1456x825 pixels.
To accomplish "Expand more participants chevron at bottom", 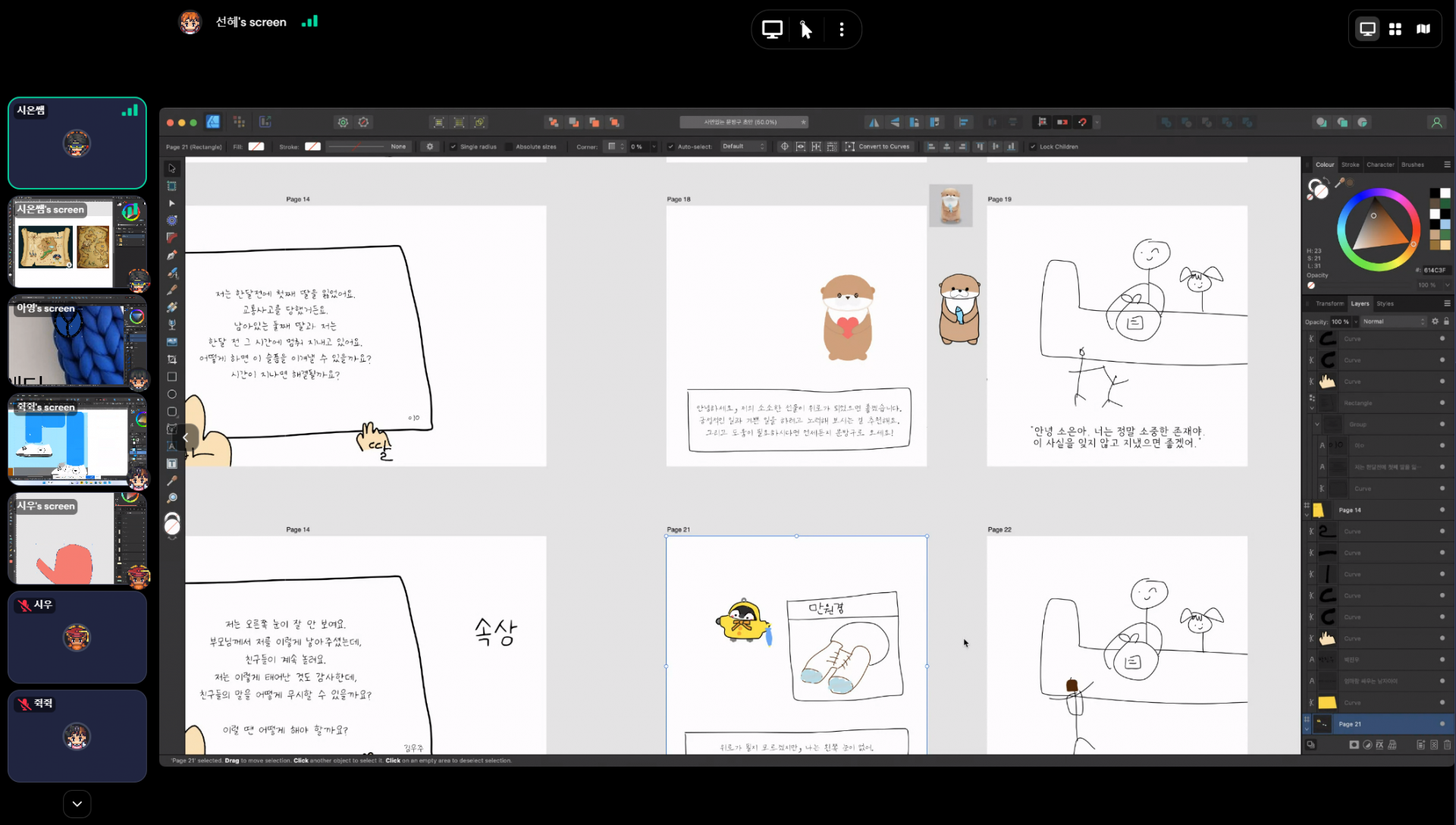I will tap(77, 804).
